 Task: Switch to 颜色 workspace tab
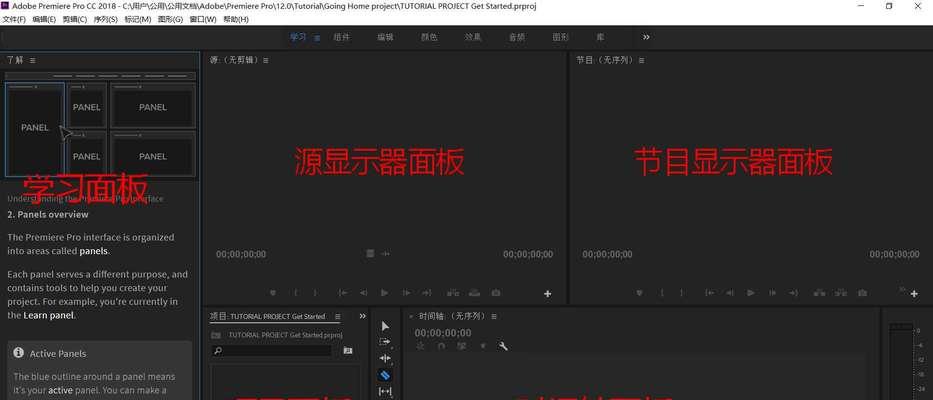[429, 37]
